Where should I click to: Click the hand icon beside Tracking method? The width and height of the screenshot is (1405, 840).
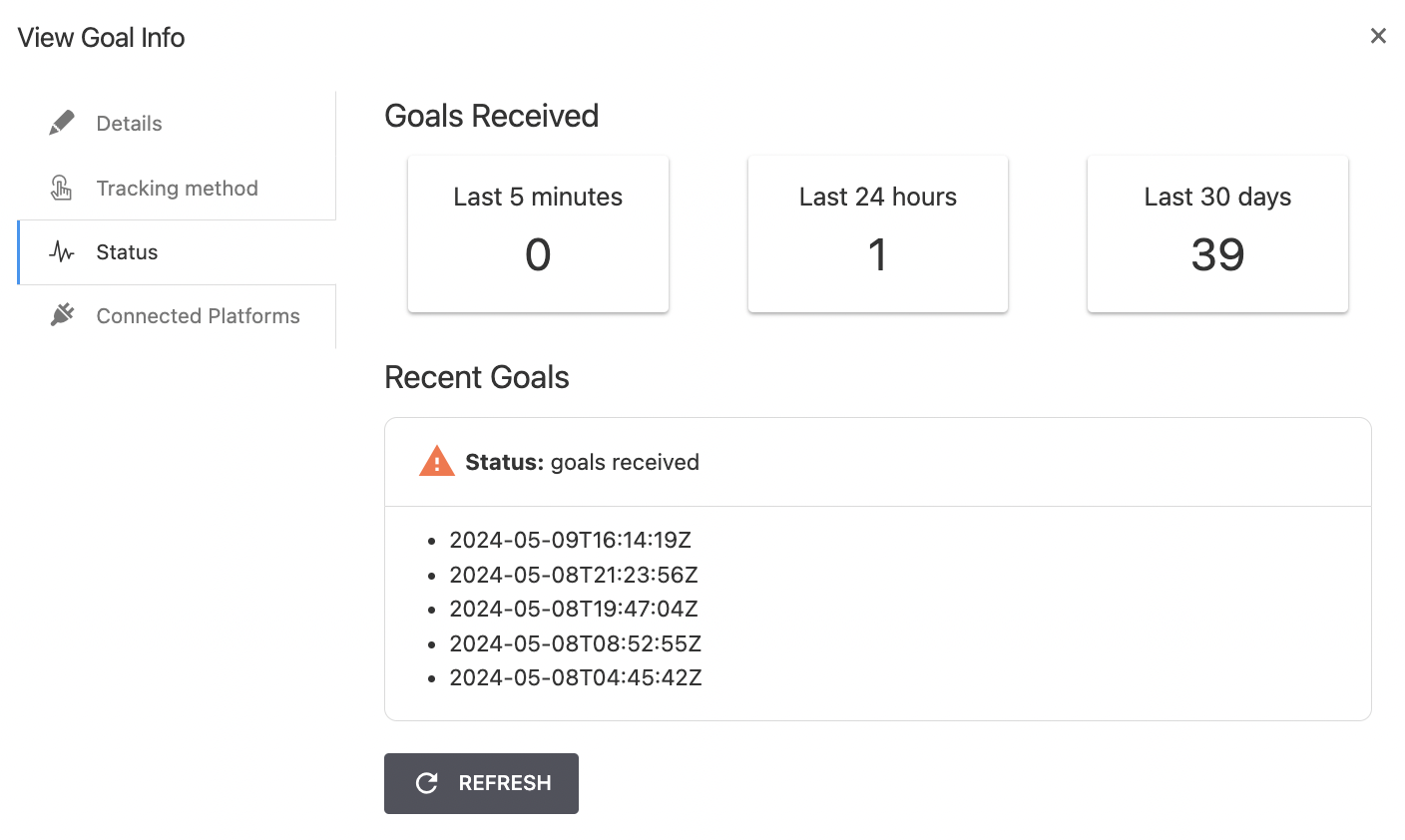click(61, 188)
